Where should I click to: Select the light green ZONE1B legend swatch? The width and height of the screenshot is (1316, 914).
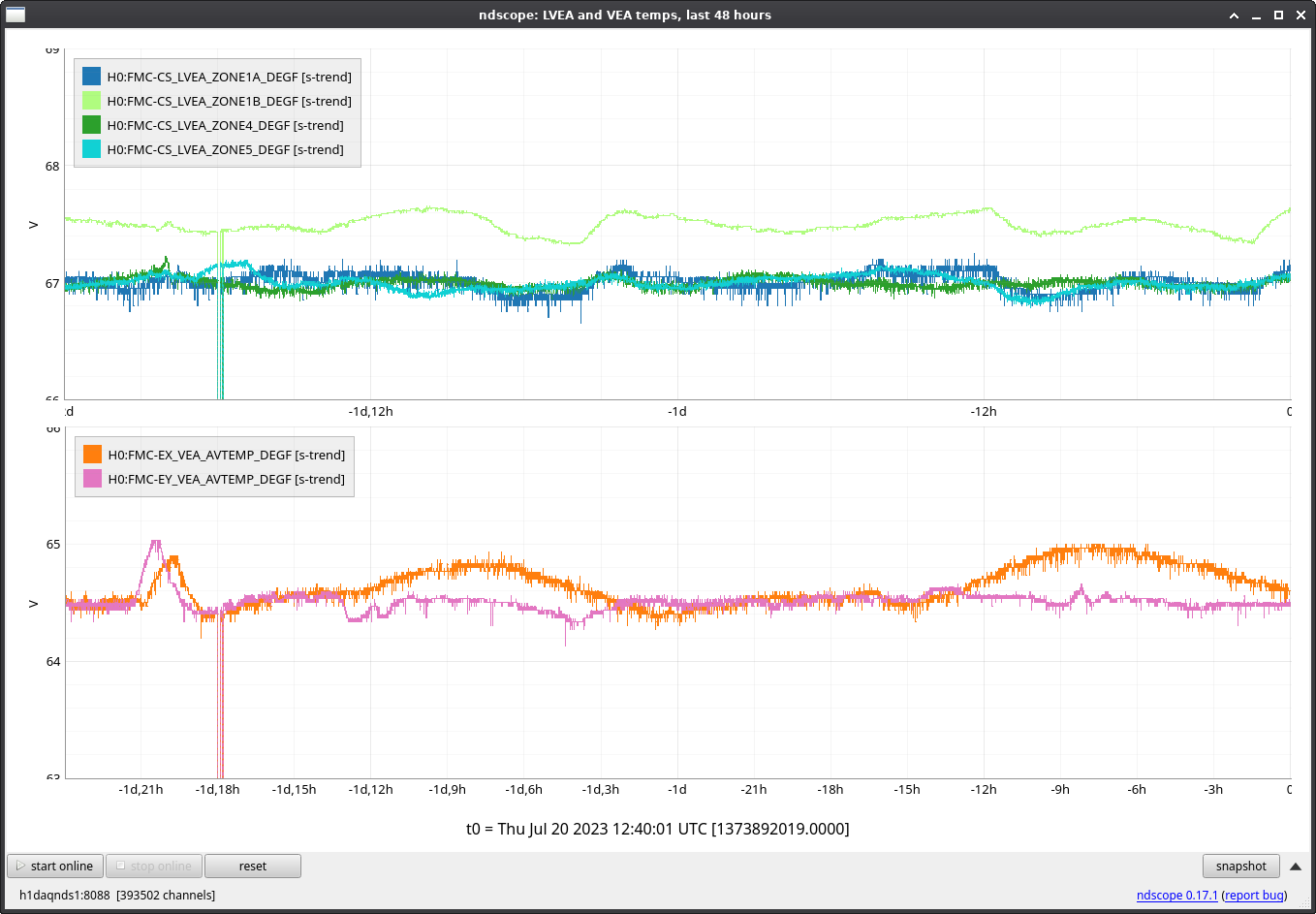tap(92, 101)
